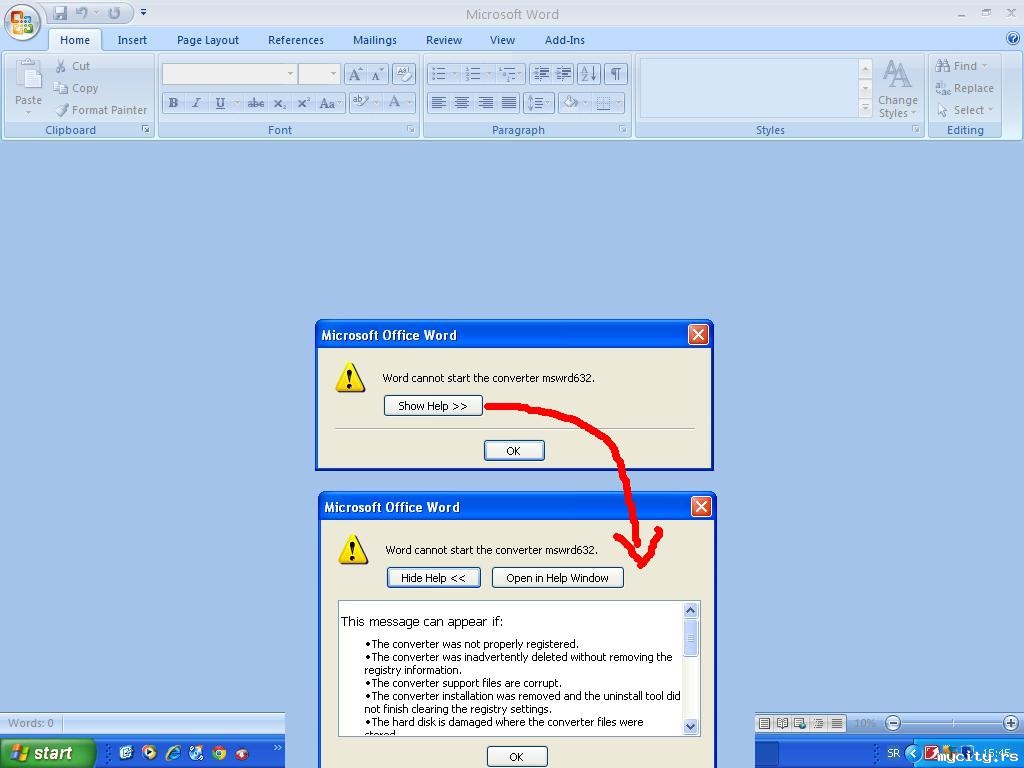Click the Zoom Out minus button

(893, 723)
